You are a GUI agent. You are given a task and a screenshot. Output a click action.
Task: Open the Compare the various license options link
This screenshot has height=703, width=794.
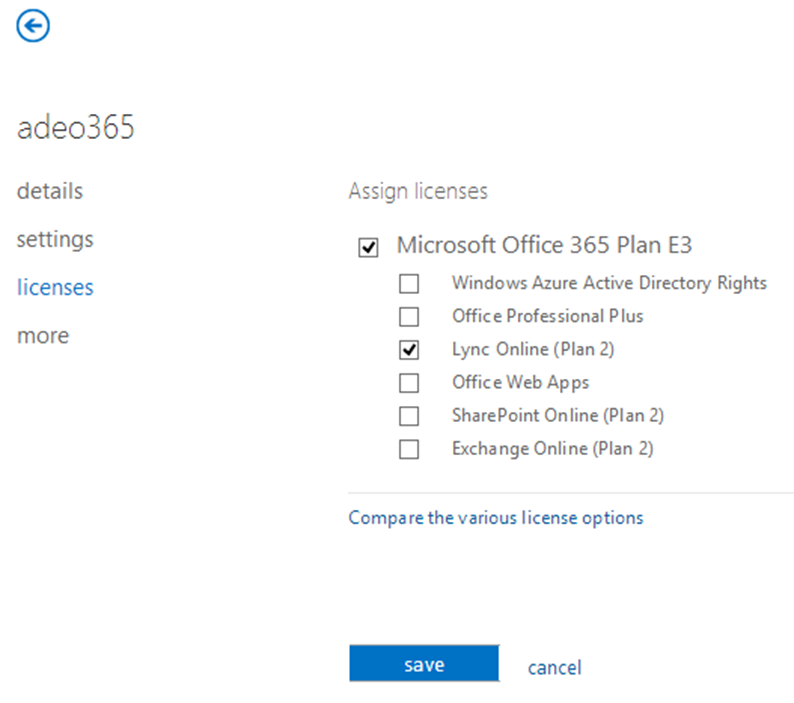496,518
